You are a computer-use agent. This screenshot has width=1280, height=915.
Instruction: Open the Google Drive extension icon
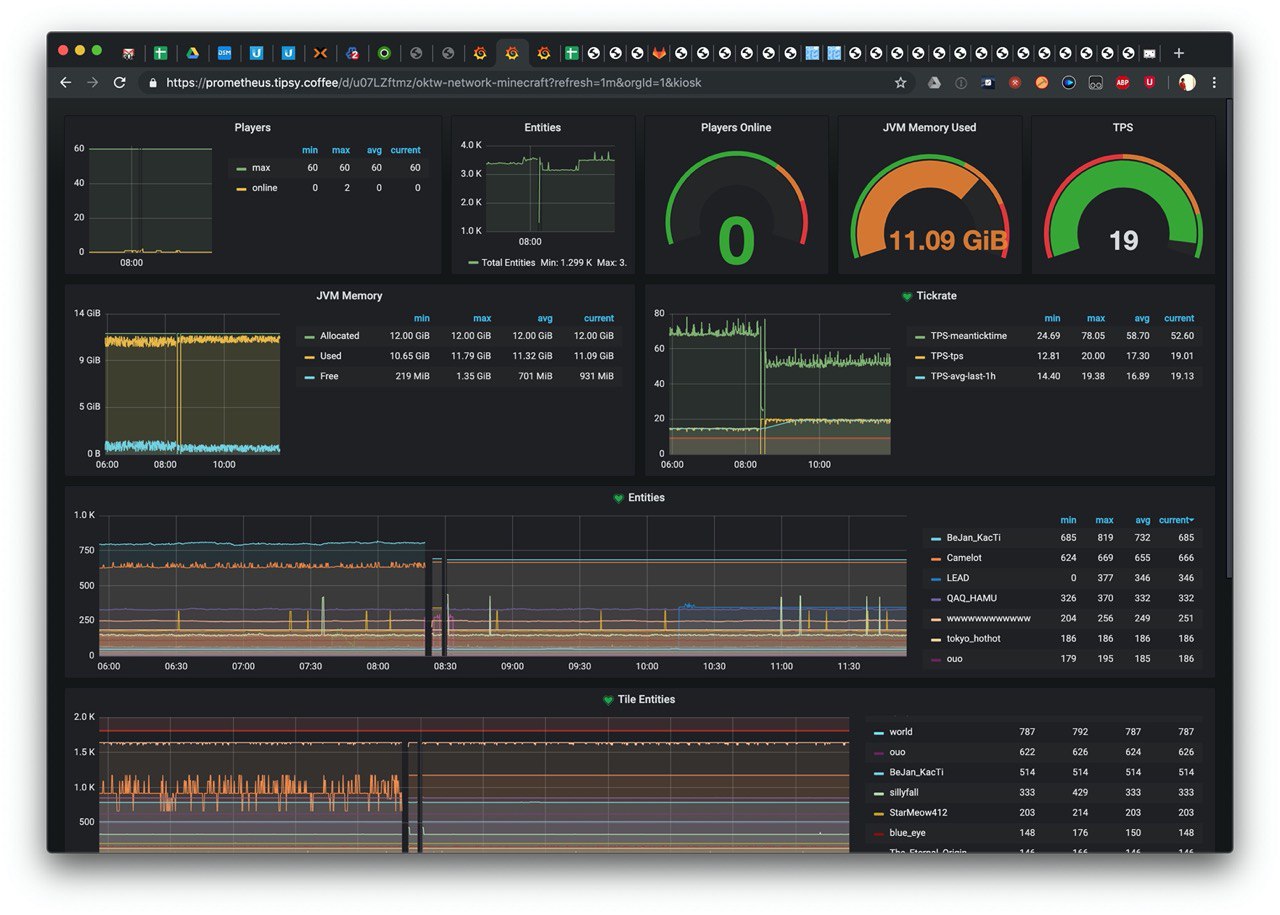pos(933,83)
